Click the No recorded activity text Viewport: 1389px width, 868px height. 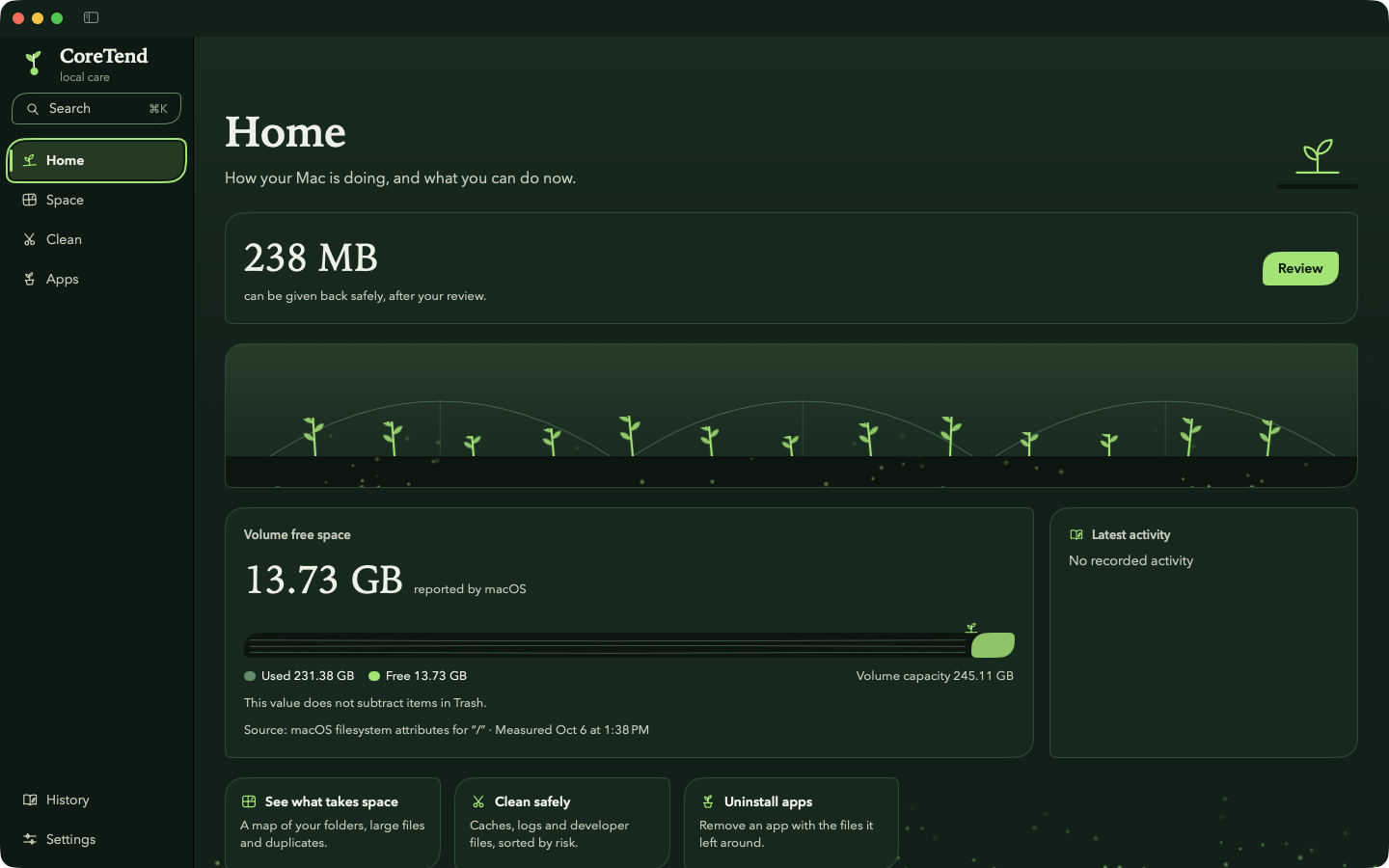[x=1130, y=560]
